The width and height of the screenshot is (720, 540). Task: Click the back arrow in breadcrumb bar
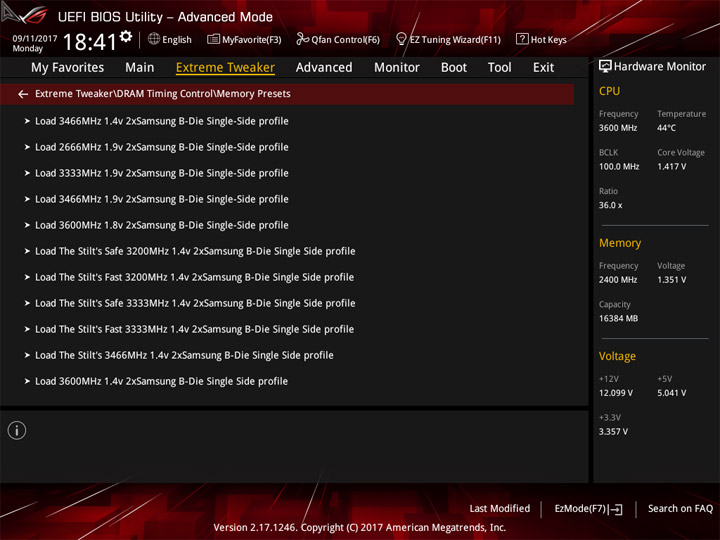tap(23, 94)
